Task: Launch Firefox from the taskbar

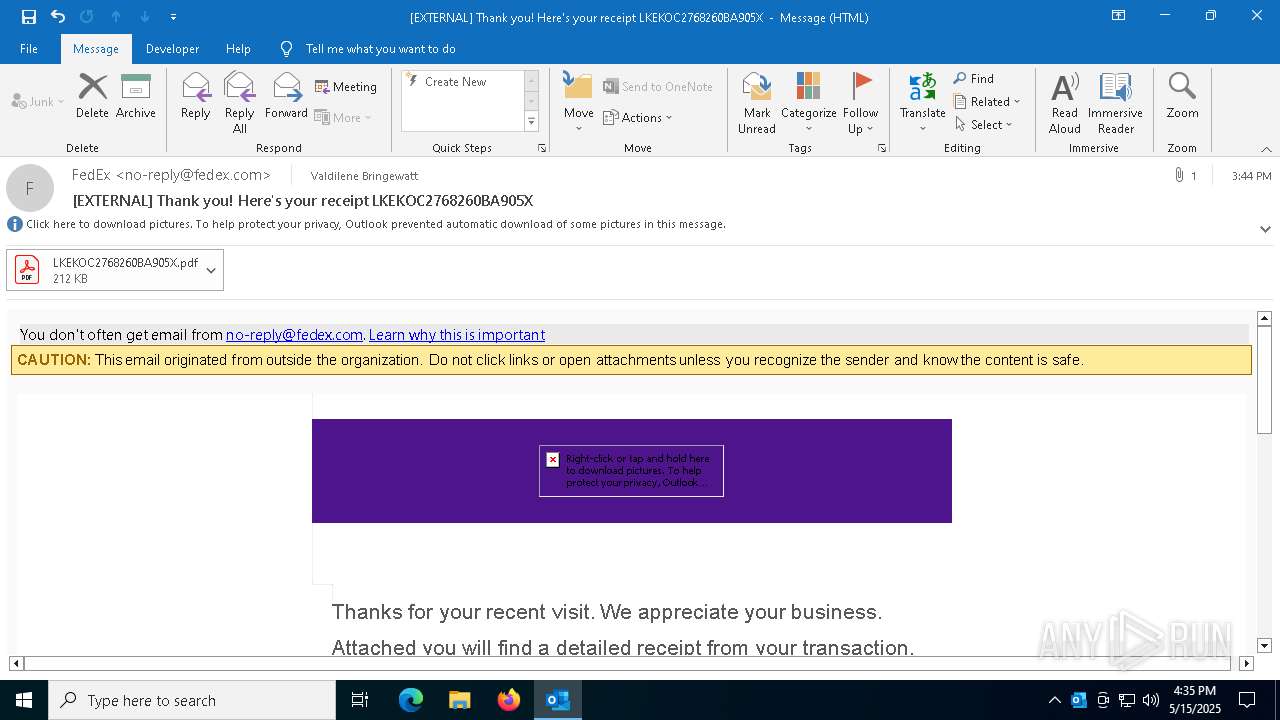Action: point(509,700)
